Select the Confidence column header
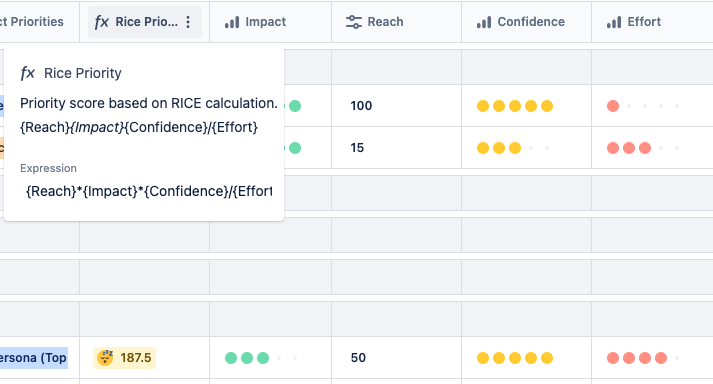This screenshot has height=384, width=713. click(527, 22)
